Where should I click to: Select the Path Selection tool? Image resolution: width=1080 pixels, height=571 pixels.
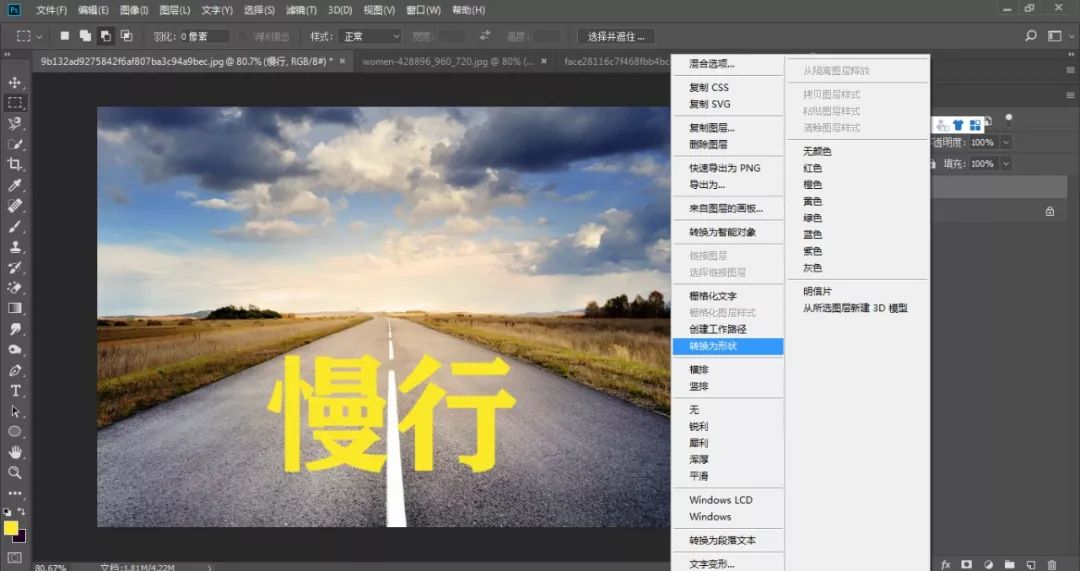[14, 411]
